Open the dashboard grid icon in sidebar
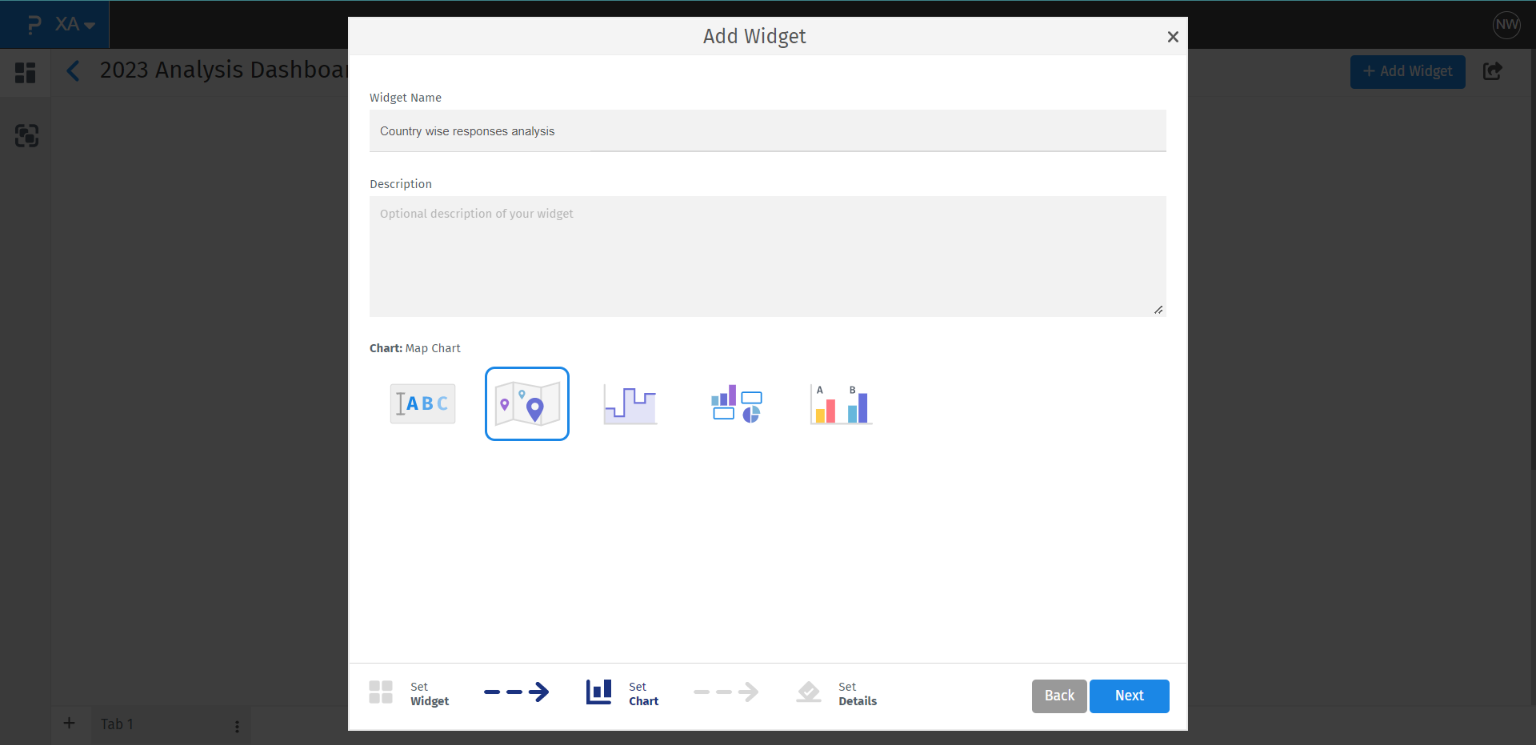1536x745 pixels. 25,73
